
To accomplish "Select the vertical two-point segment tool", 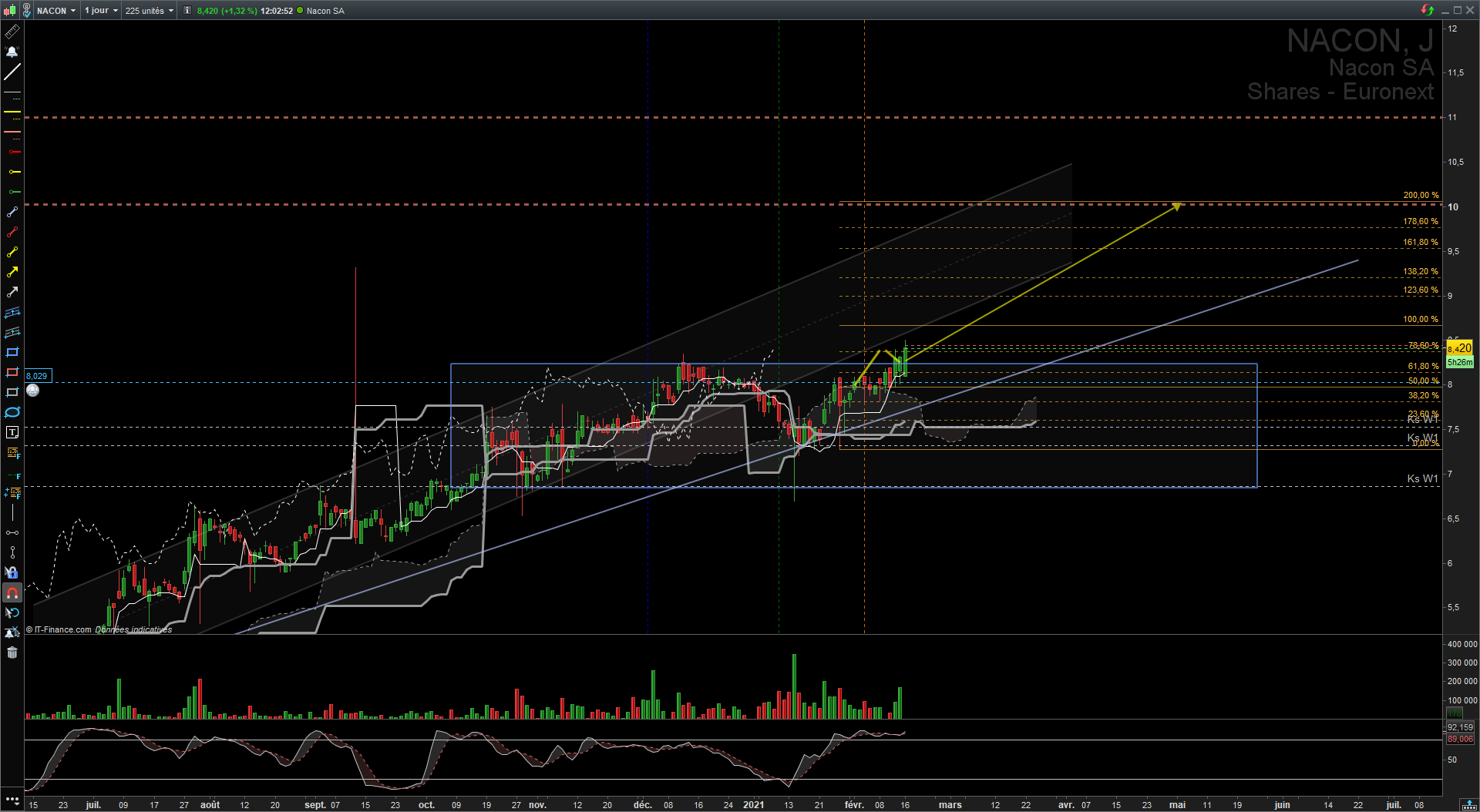I will [x=12, y=553].
